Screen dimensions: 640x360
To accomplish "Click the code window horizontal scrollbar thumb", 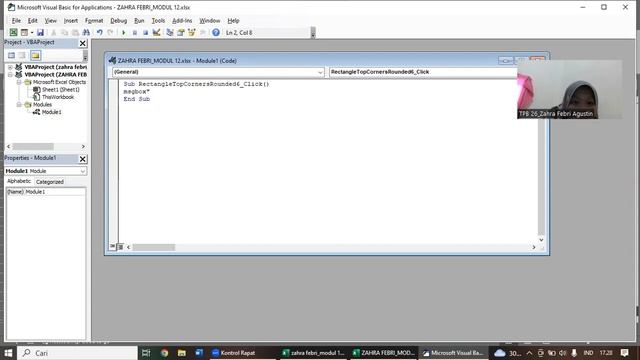I will [x=154, y=247].
